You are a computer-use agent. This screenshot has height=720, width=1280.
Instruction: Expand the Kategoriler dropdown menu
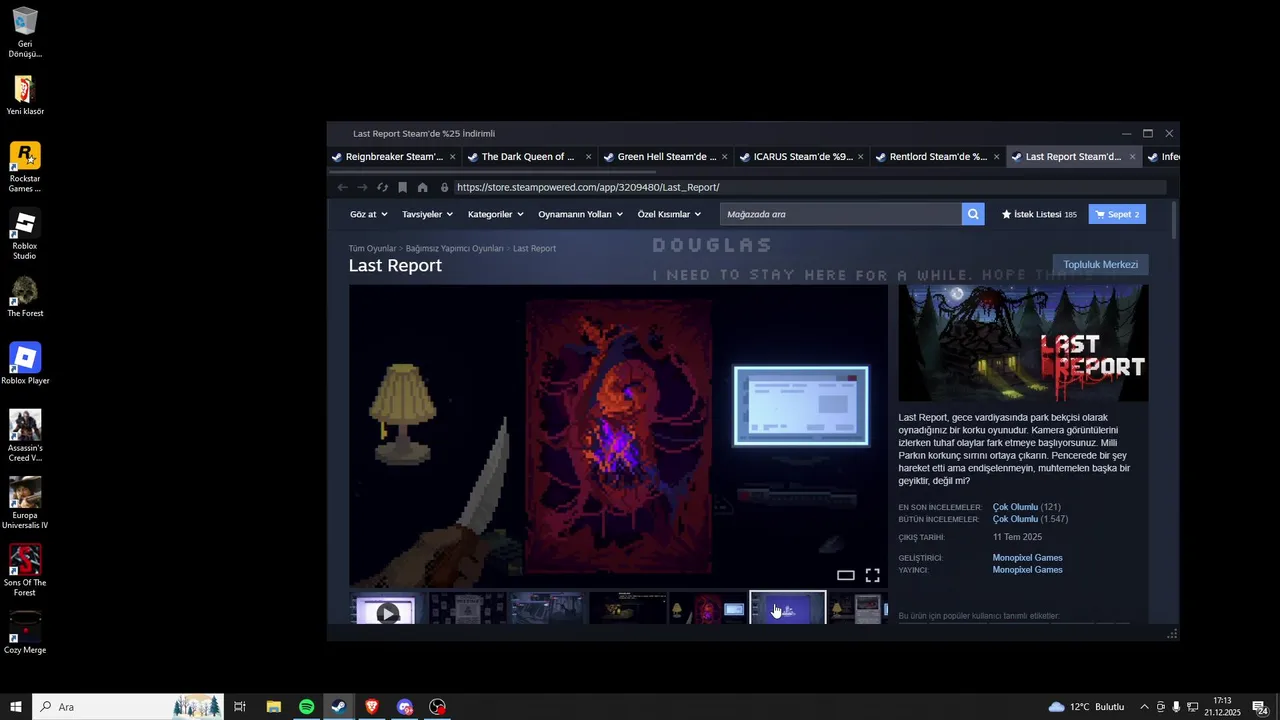point(495,214)
